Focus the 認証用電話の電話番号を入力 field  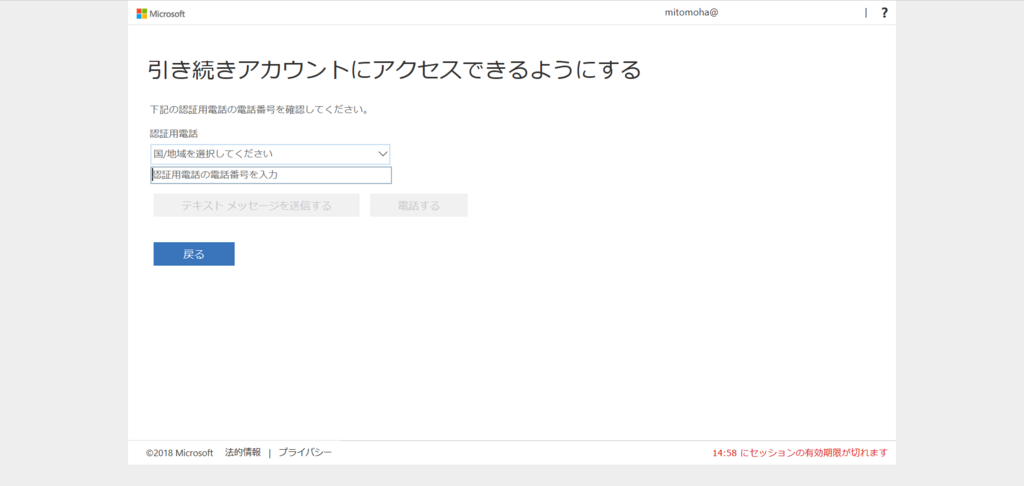click(271, 175)
